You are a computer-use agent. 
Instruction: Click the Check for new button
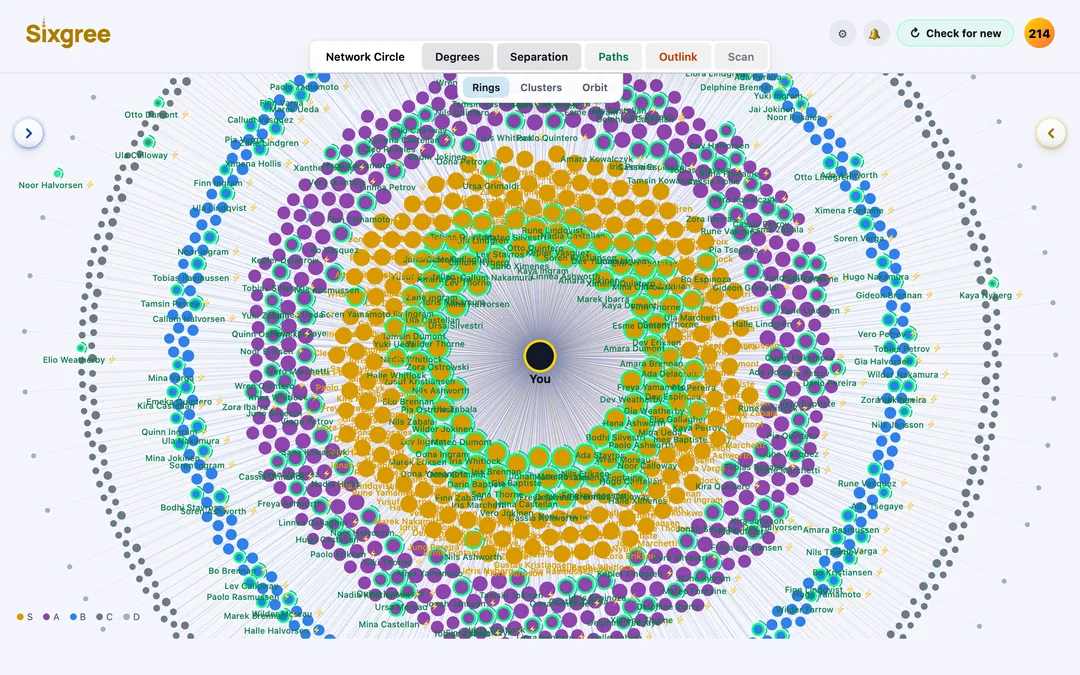point(955,33)
